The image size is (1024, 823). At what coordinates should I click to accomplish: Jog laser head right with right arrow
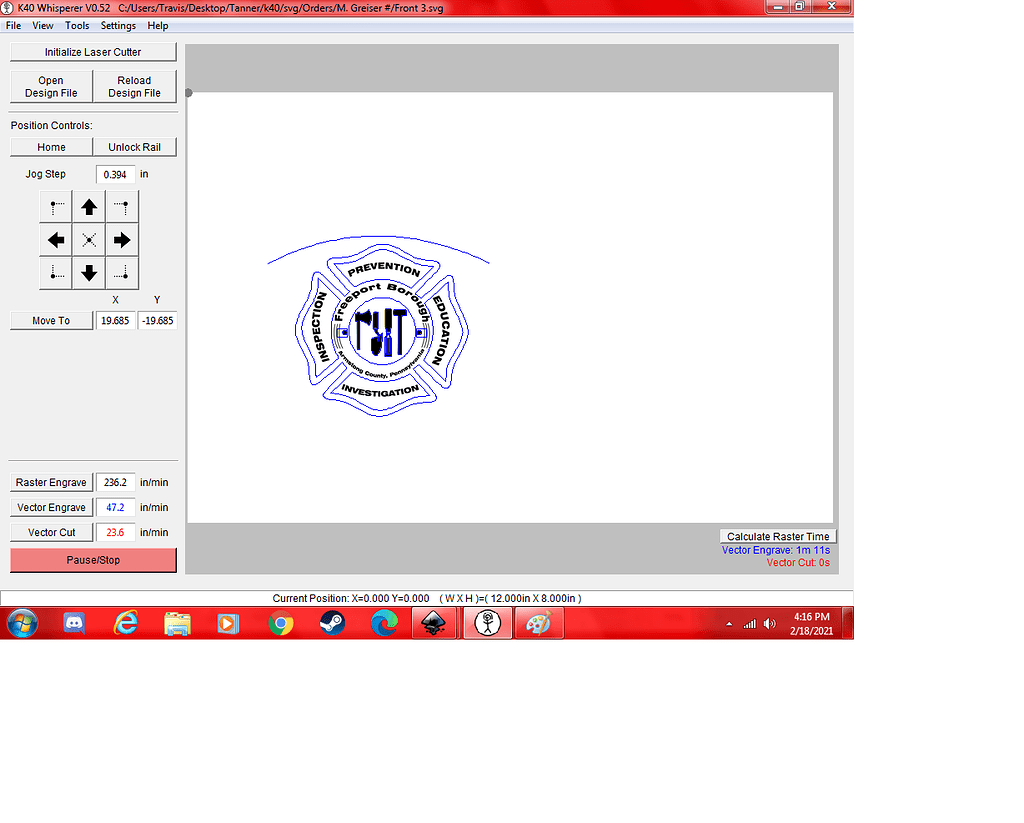click(122, 240)
